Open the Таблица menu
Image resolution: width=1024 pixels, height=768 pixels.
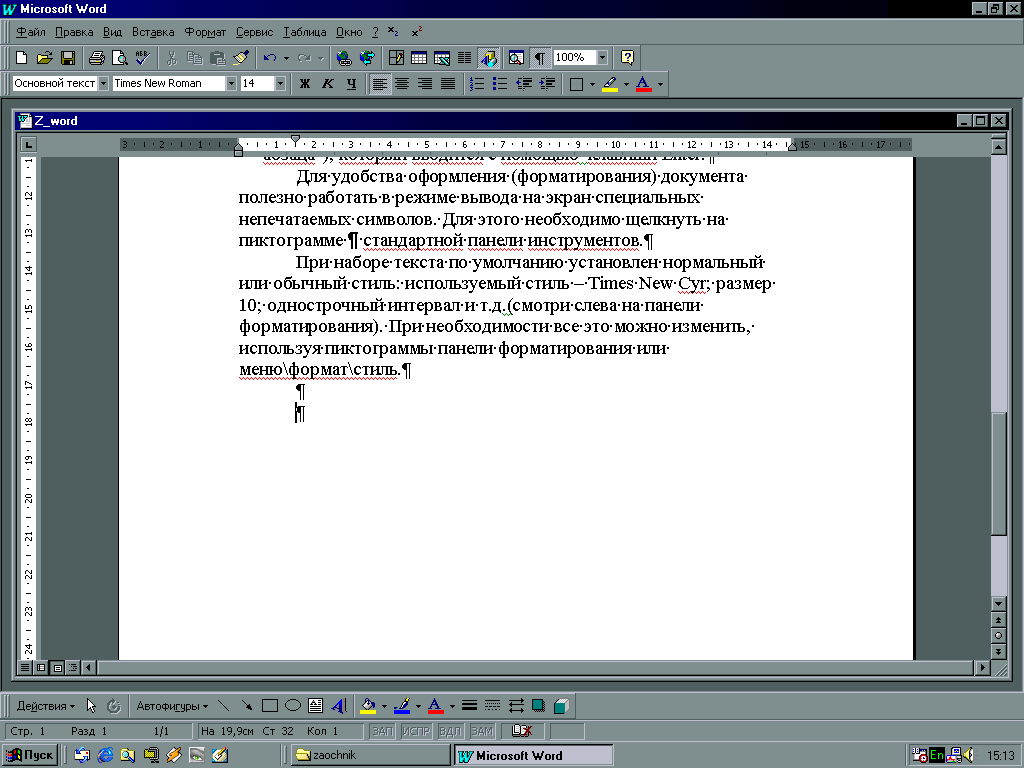[x=304, y=32]
